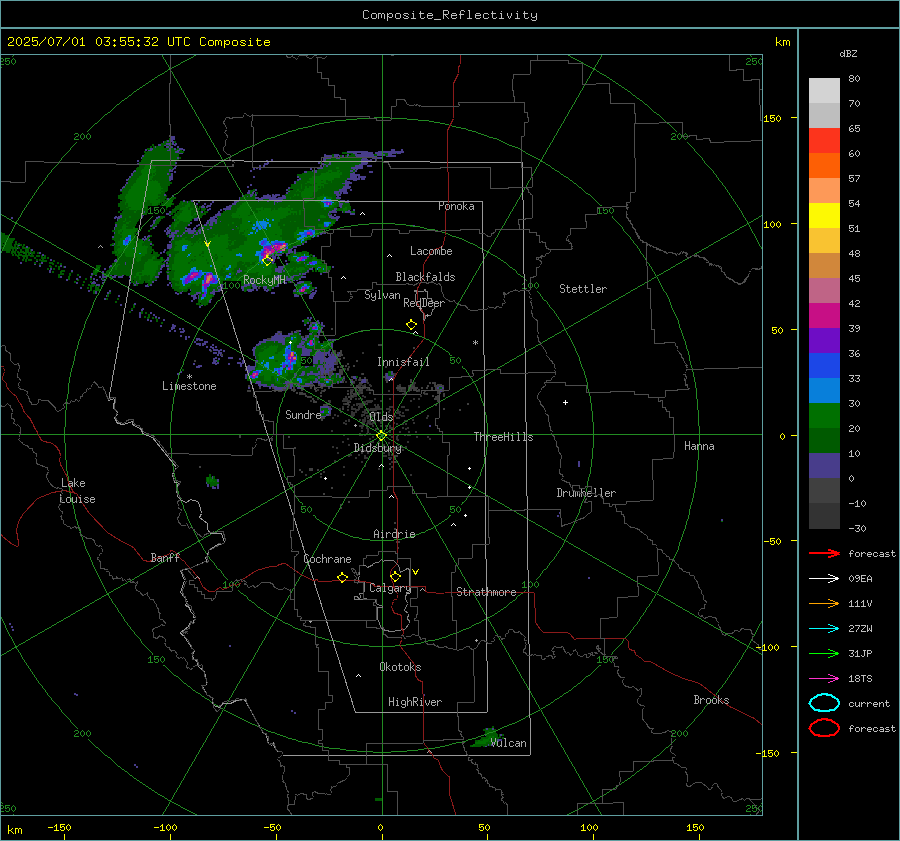Click the yellow diamond marker beside RockyMH
Screen dimensions: 900x841
tap(267, 261)
